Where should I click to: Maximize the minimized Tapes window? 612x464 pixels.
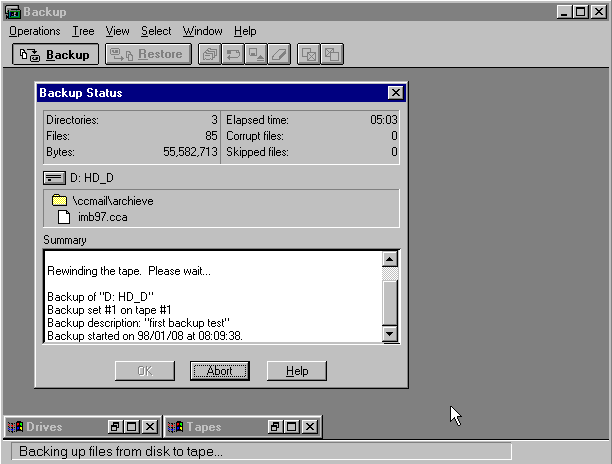292,427
